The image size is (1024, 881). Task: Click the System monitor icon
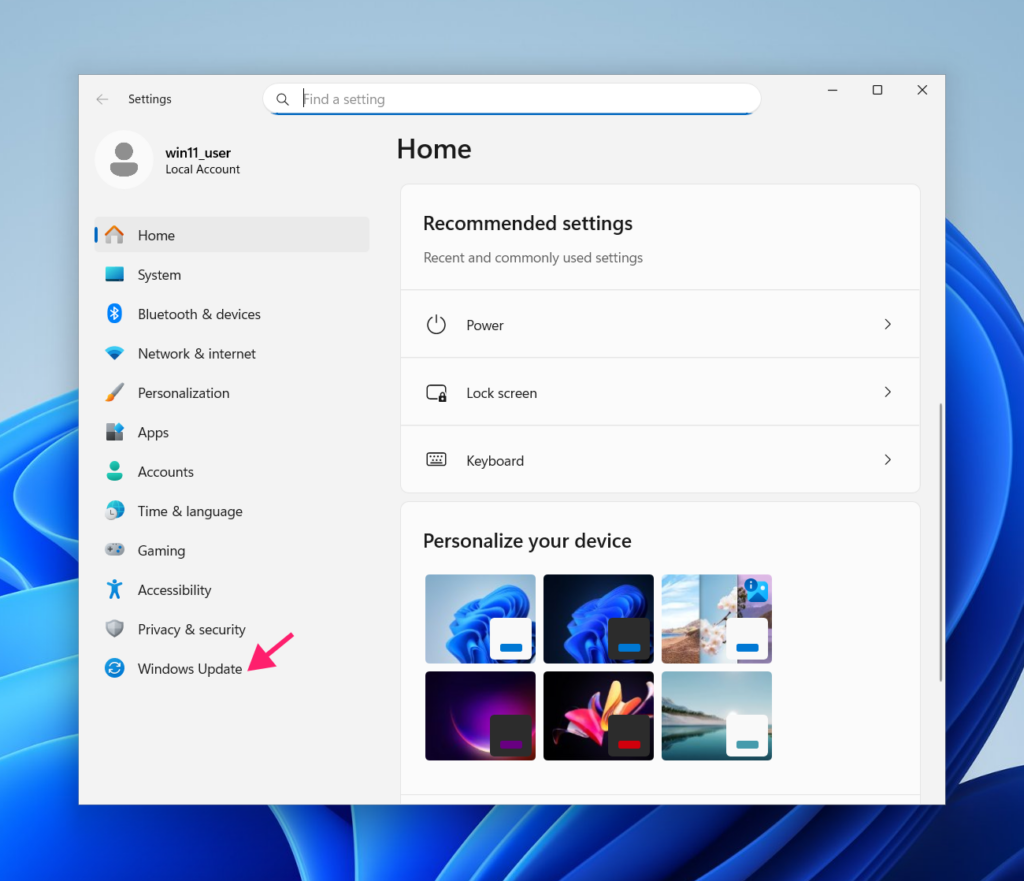coord(114,274)
